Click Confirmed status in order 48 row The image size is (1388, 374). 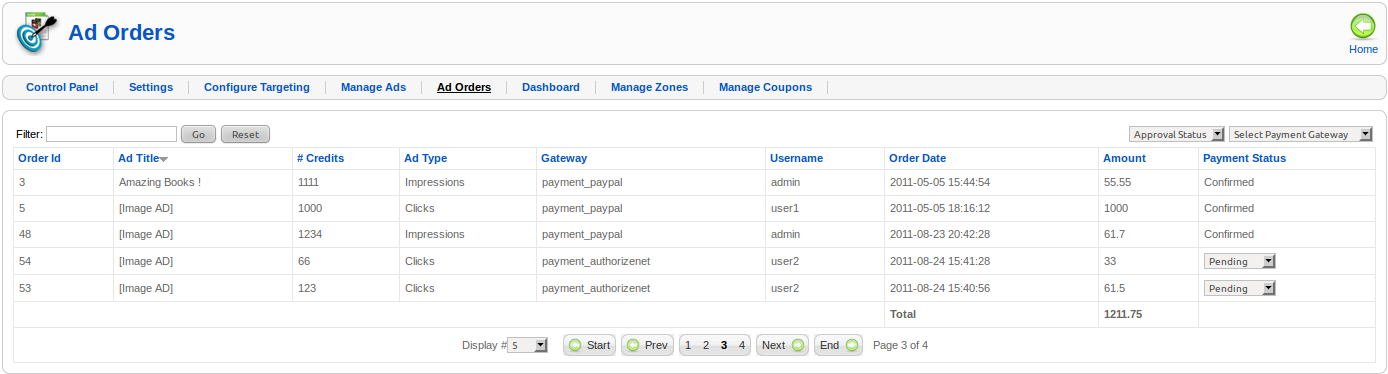click(x=1229, y=234)
